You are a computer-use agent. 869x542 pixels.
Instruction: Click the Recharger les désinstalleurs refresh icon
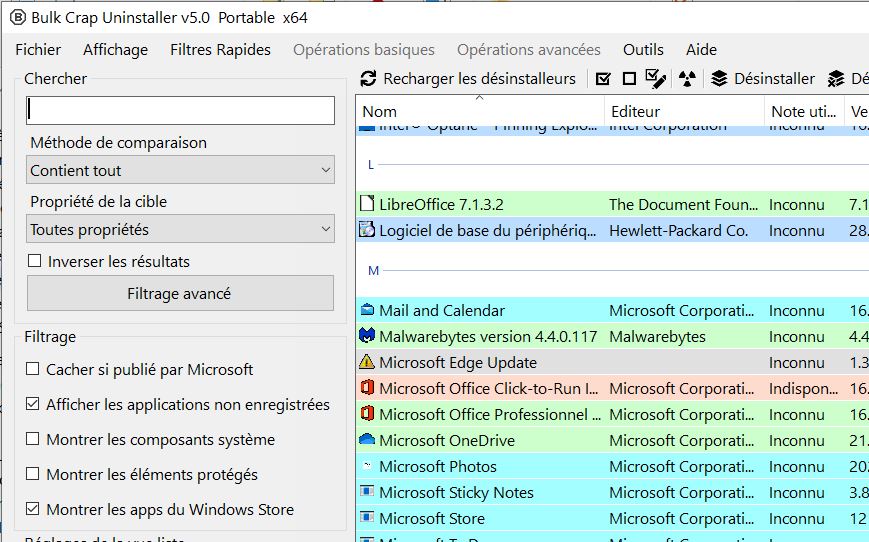click(368, 79)
